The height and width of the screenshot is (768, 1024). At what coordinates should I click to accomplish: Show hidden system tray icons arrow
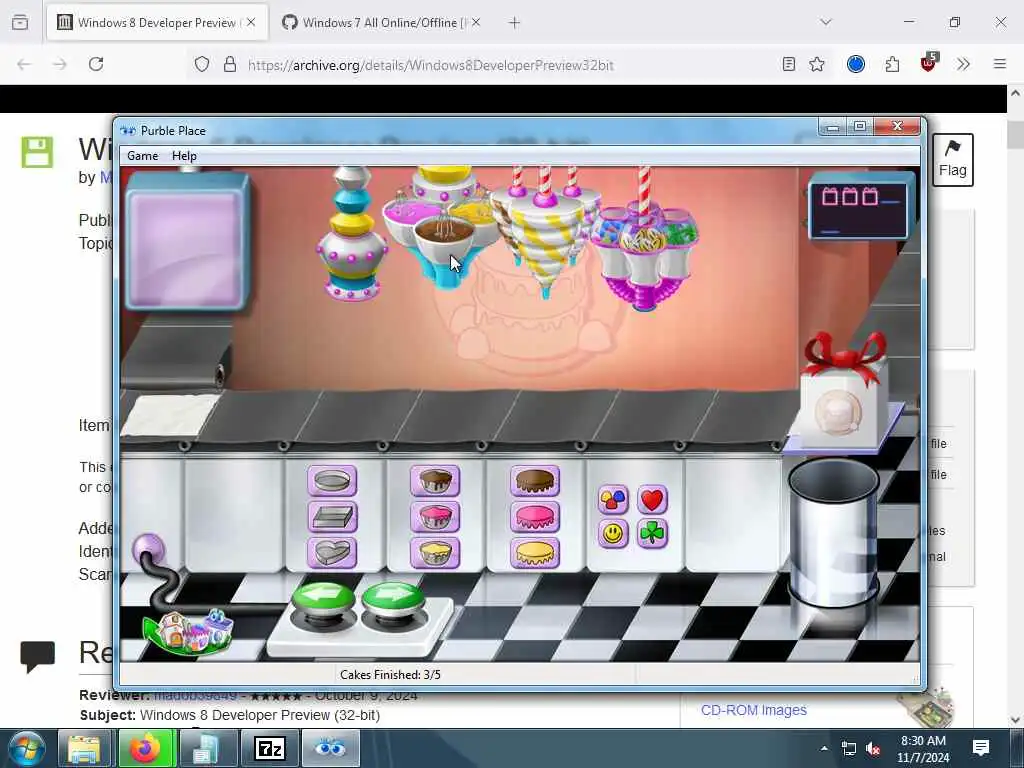(824, 748)
